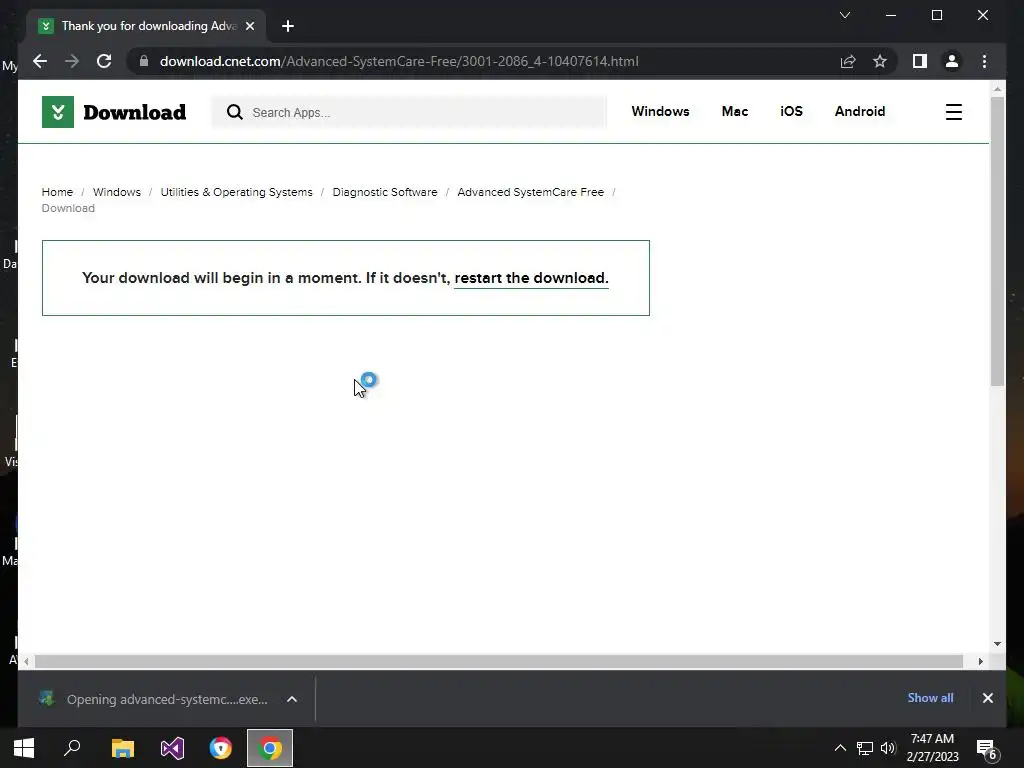Open Visual Studio from taskbar
Image resolution: width=1024 pixels, height=768 pixels.
click(x=172, y=748)
